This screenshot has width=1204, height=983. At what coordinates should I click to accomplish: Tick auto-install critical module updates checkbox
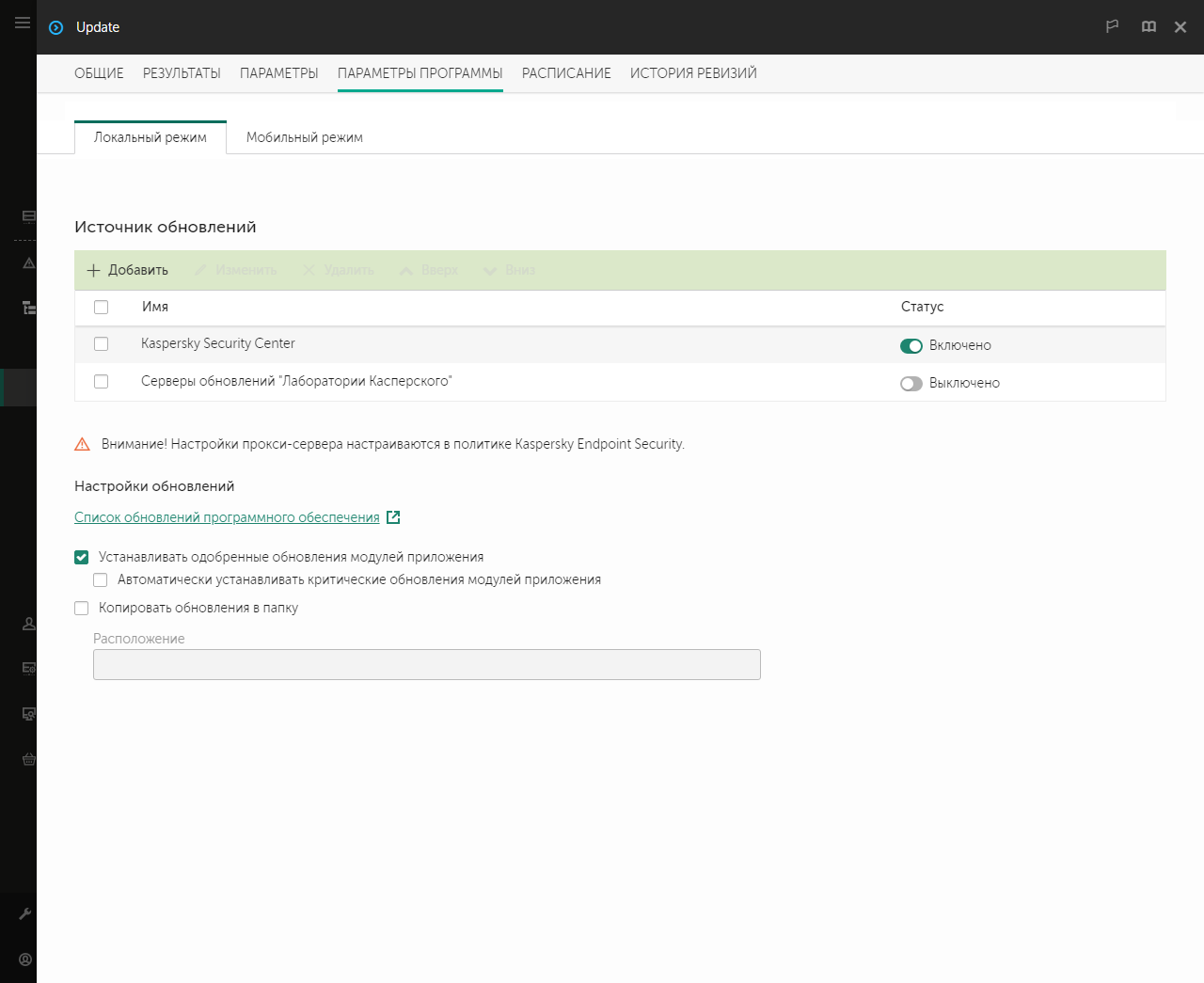(101, 580)
